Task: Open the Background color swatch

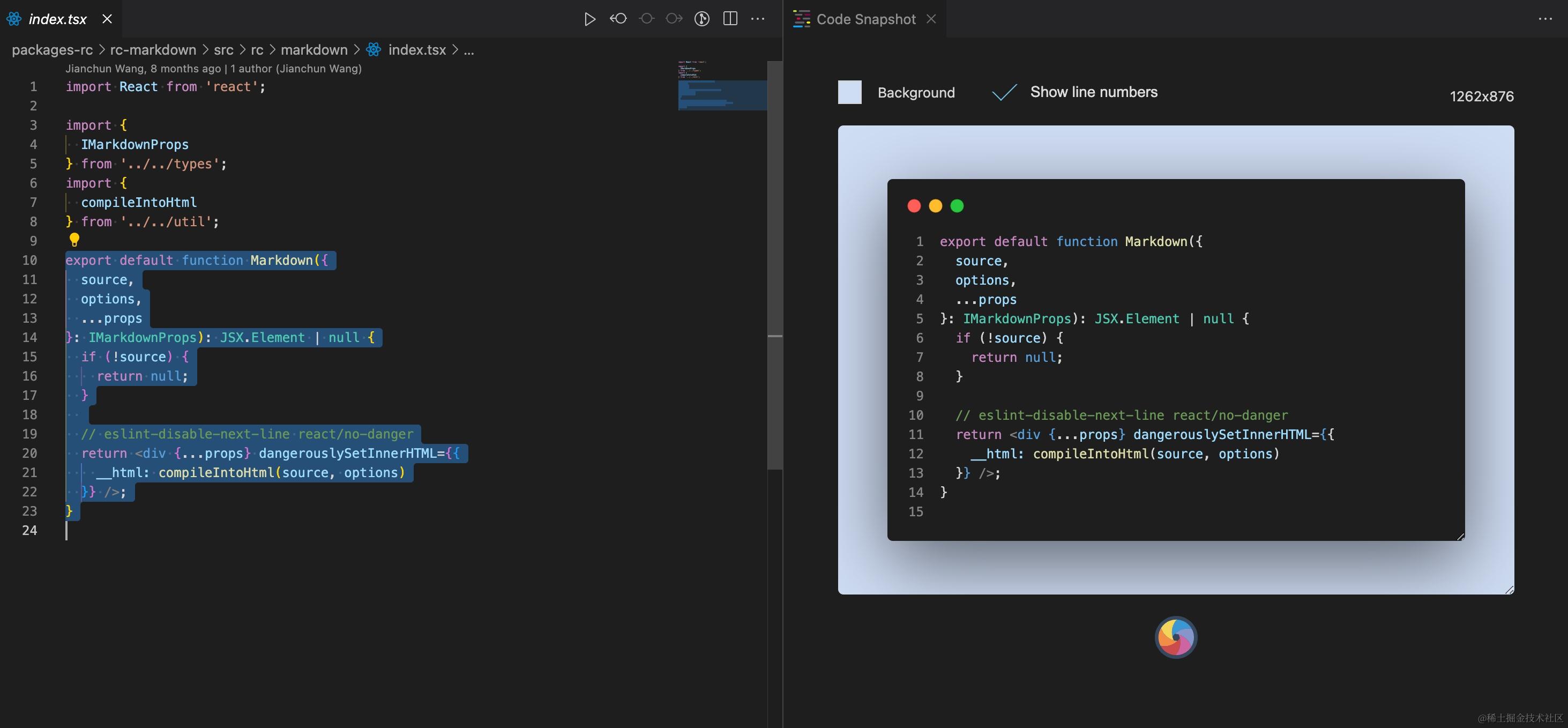Action: click(850, 93)
